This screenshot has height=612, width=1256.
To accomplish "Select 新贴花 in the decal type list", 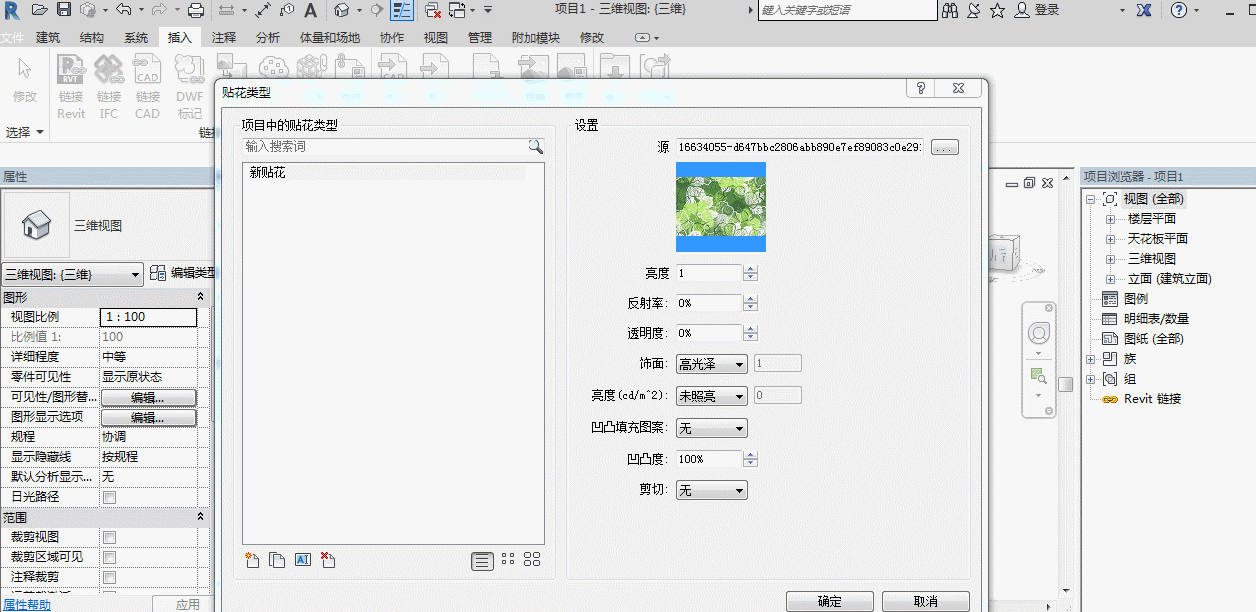I will click(268, 172).
